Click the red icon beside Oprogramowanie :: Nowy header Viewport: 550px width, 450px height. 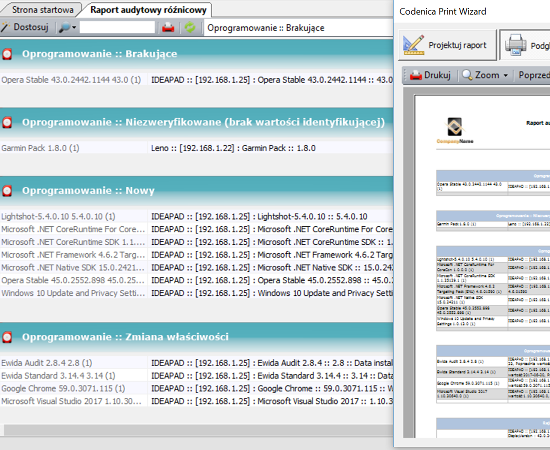(7, 191)
